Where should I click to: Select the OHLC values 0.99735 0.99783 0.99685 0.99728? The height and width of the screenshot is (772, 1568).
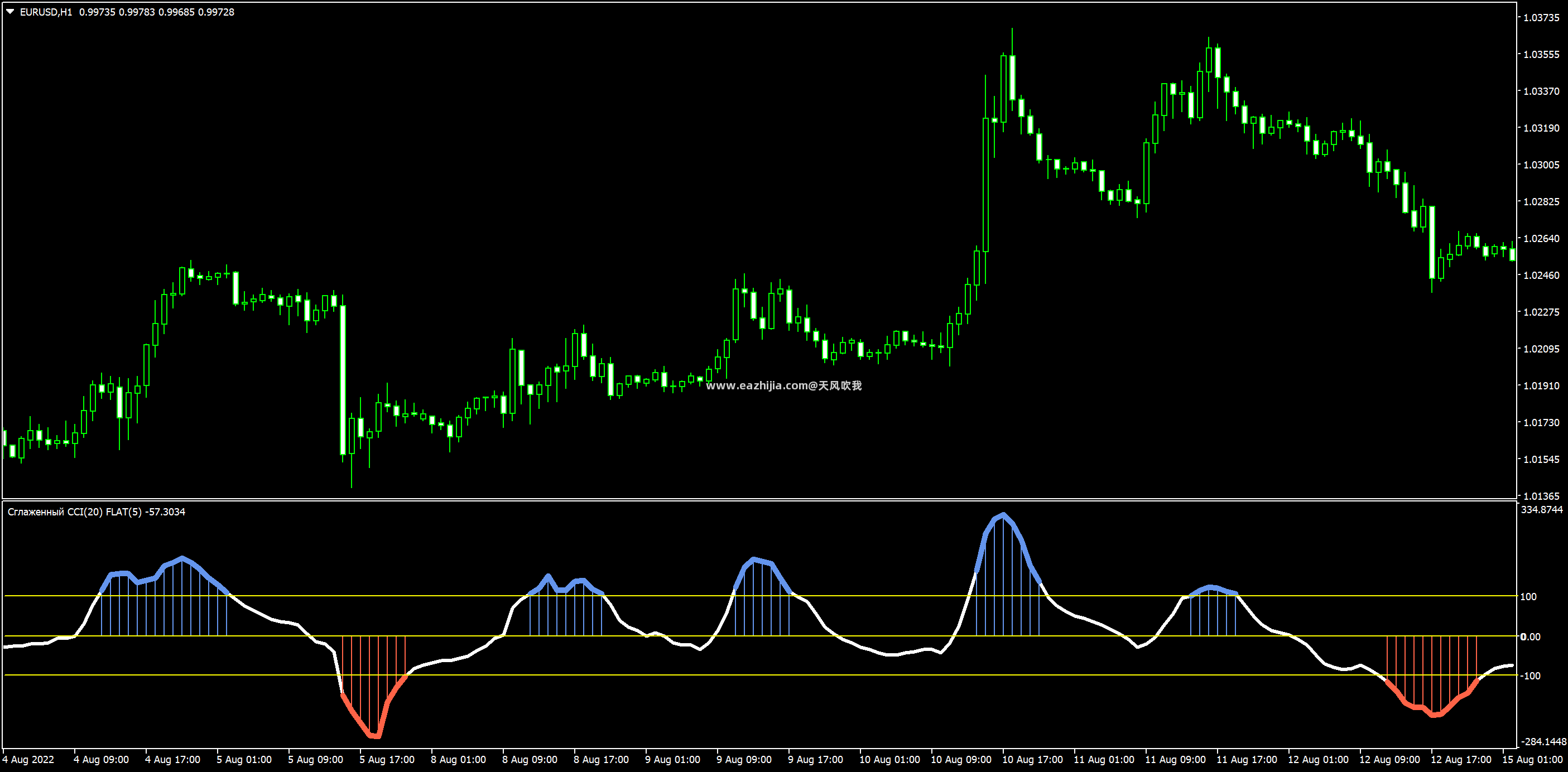[156, 12]
